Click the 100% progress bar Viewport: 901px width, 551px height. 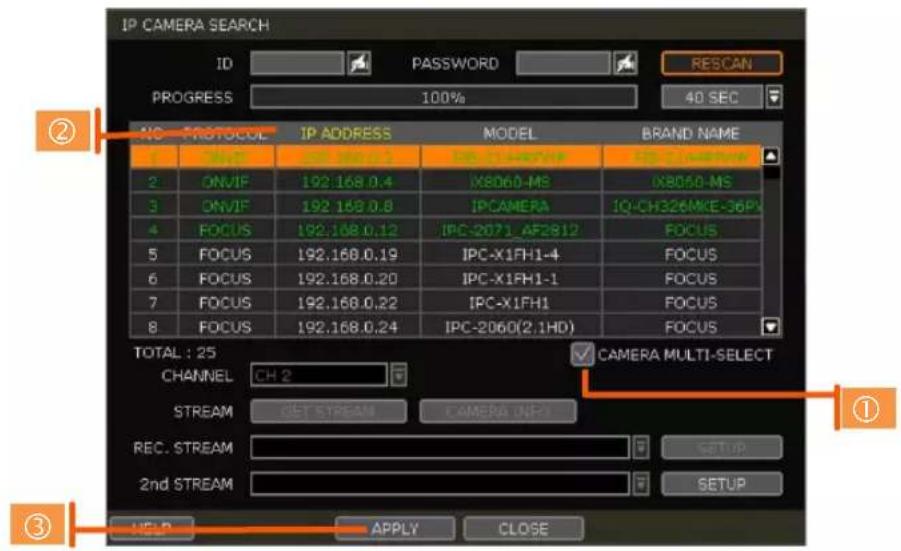pos(444,97)
